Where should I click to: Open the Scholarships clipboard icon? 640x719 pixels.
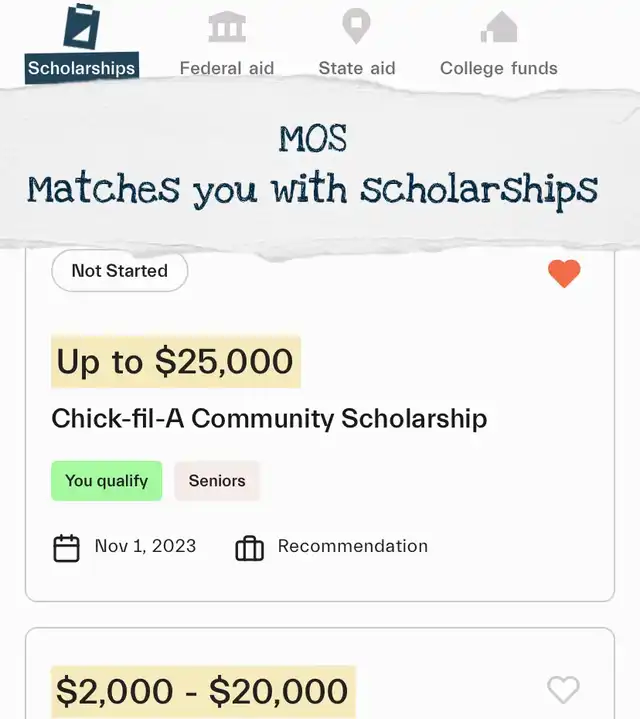[x=81, y=26]
